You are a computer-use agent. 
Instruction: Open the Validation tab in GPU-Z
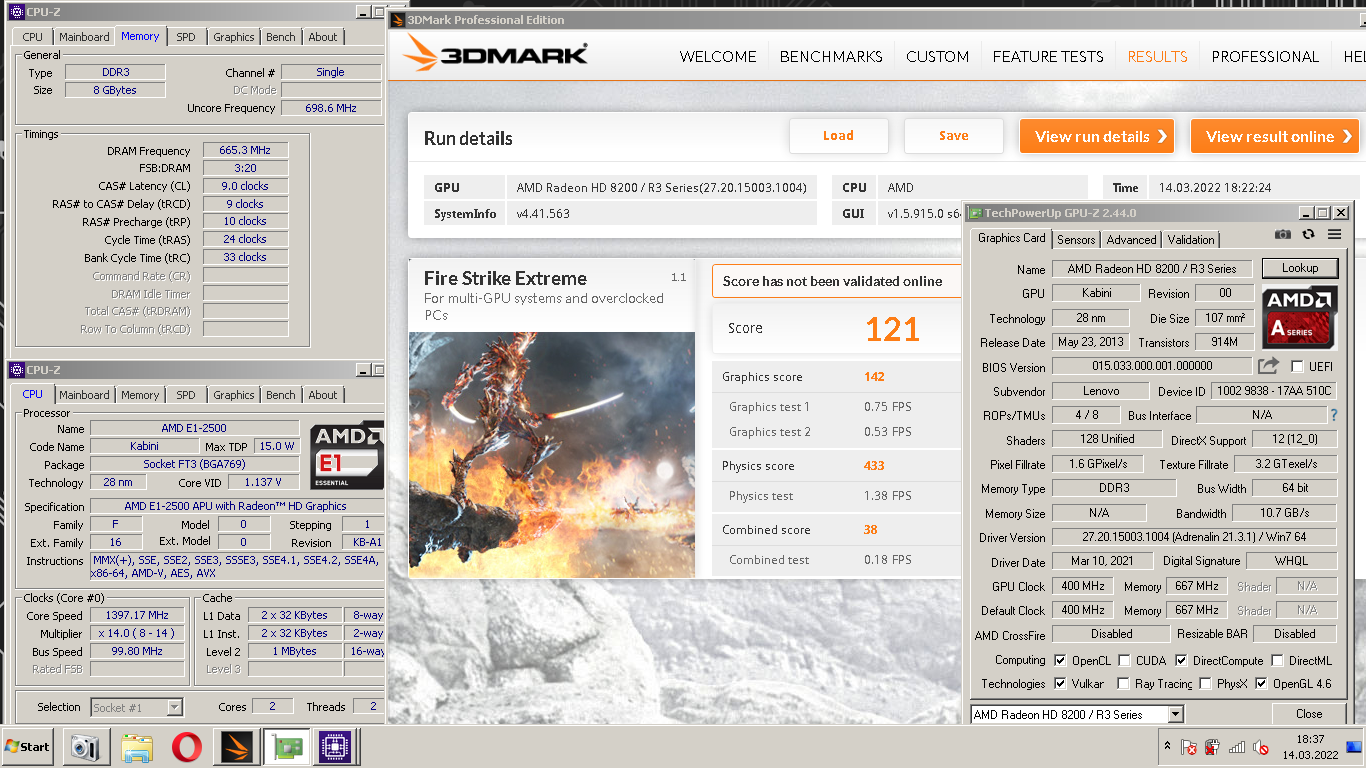click(x=1191, y=240)
